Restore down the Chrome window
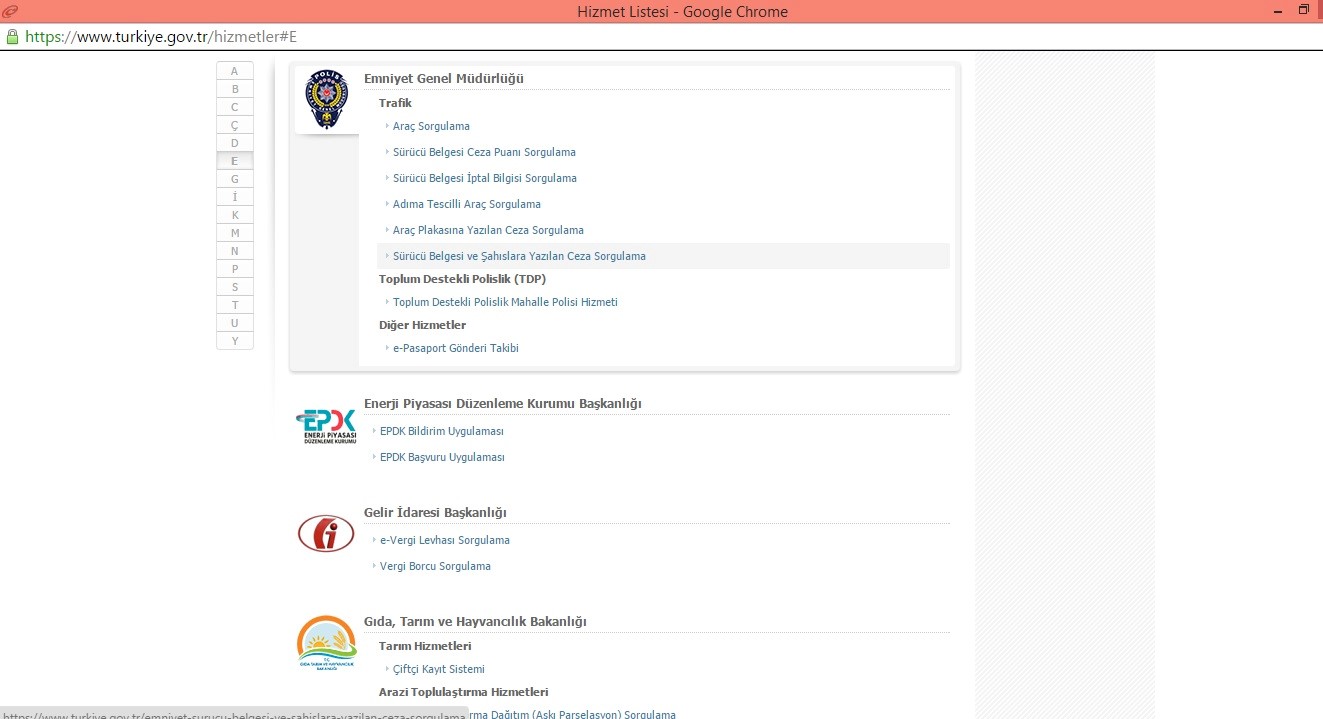The image size is (1323, 719). coord(1304,10)
